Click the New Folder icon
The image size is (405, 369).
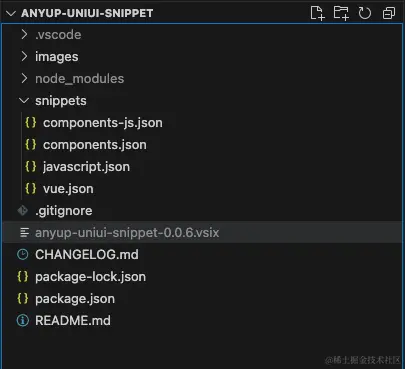pos(341,13)
